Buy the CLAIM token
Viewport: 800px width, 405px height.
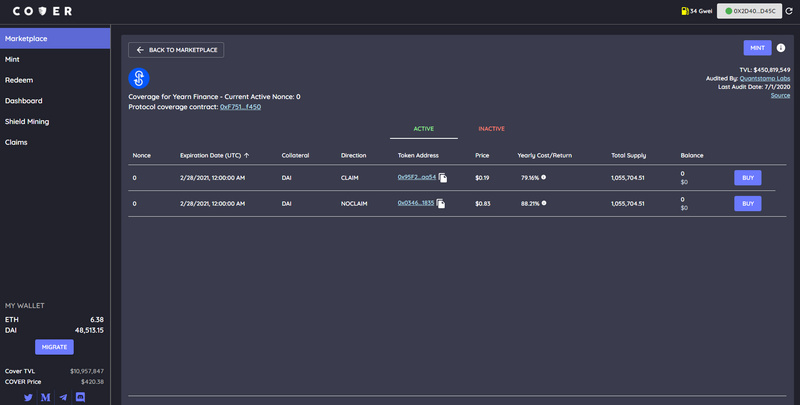click(747, 178)
